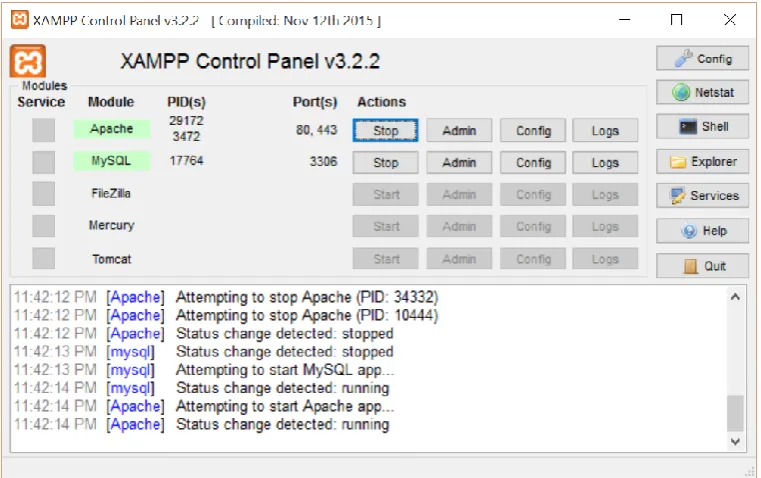This screenshot has width=761, height=478.
Task: Click the log scrollbar down arrow
Action: click(735, 442)
